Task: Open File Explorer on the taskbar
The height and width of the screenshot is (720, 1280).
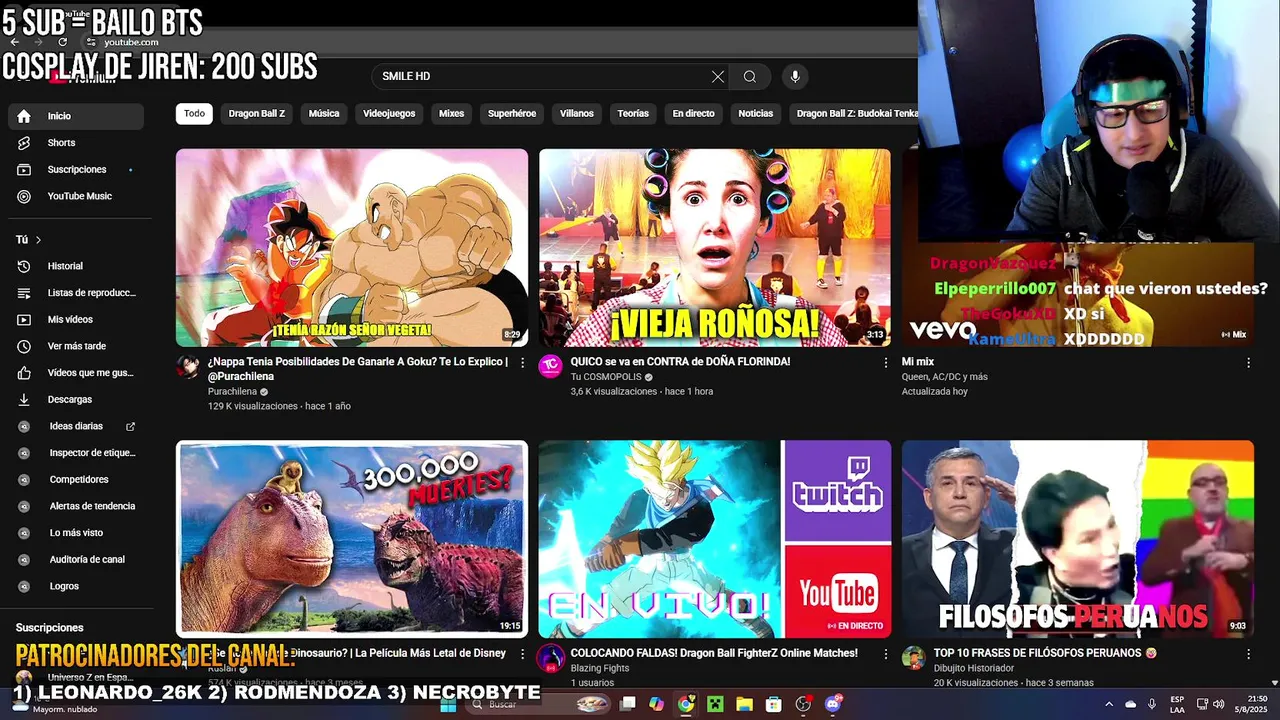Action: click(x=744, y=704)
